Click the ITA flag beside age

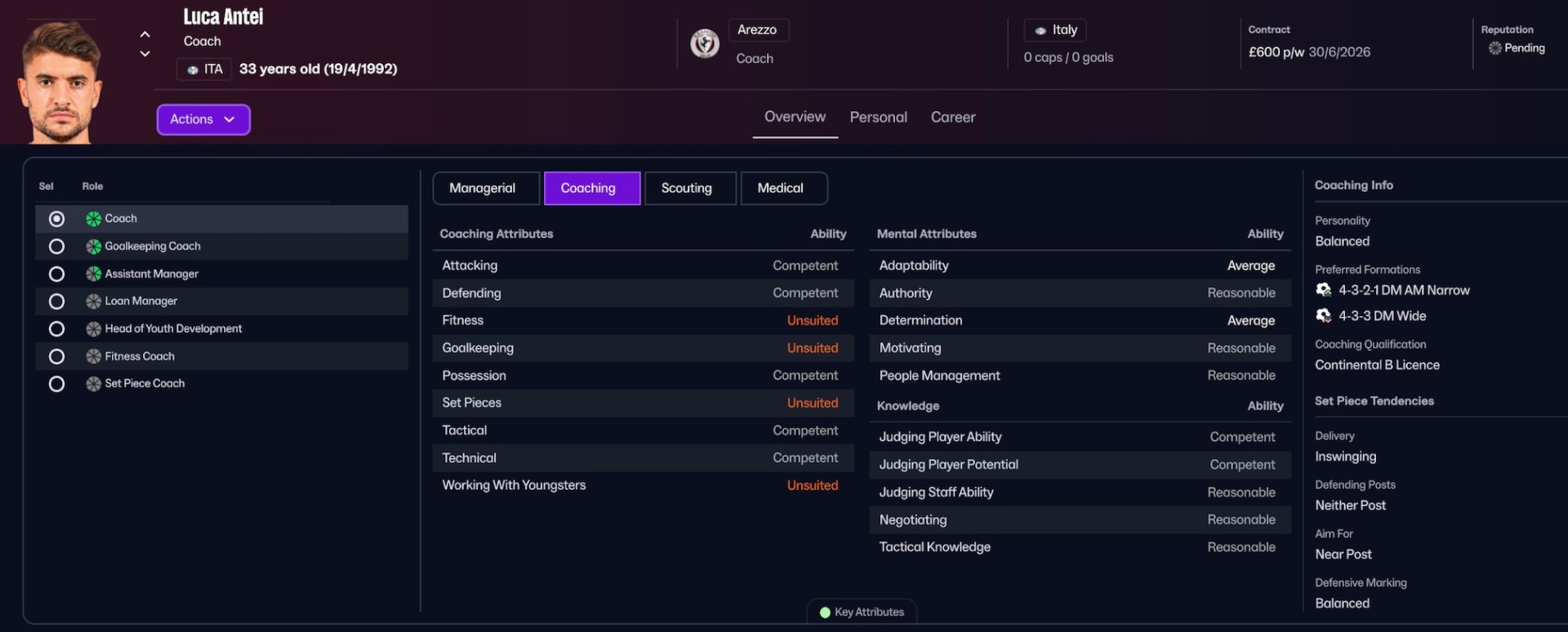[193, 70]
